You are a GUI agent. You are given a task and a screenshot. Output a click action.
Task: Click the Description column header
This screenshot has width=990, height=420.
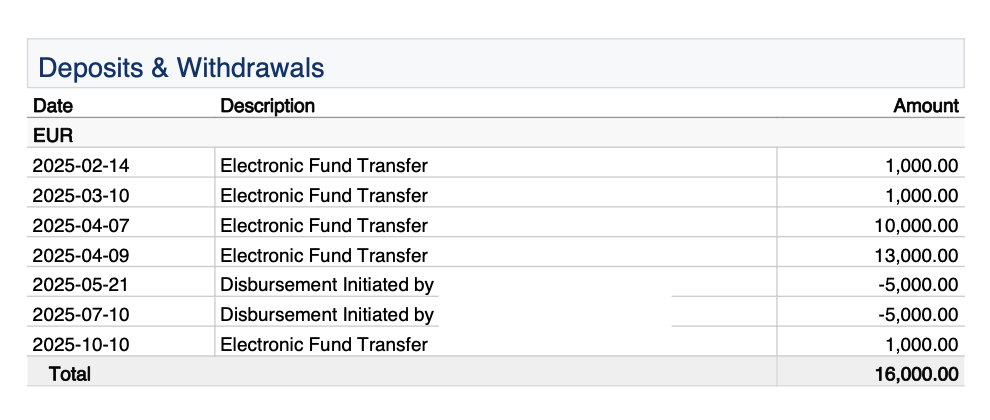pos(267,106)
